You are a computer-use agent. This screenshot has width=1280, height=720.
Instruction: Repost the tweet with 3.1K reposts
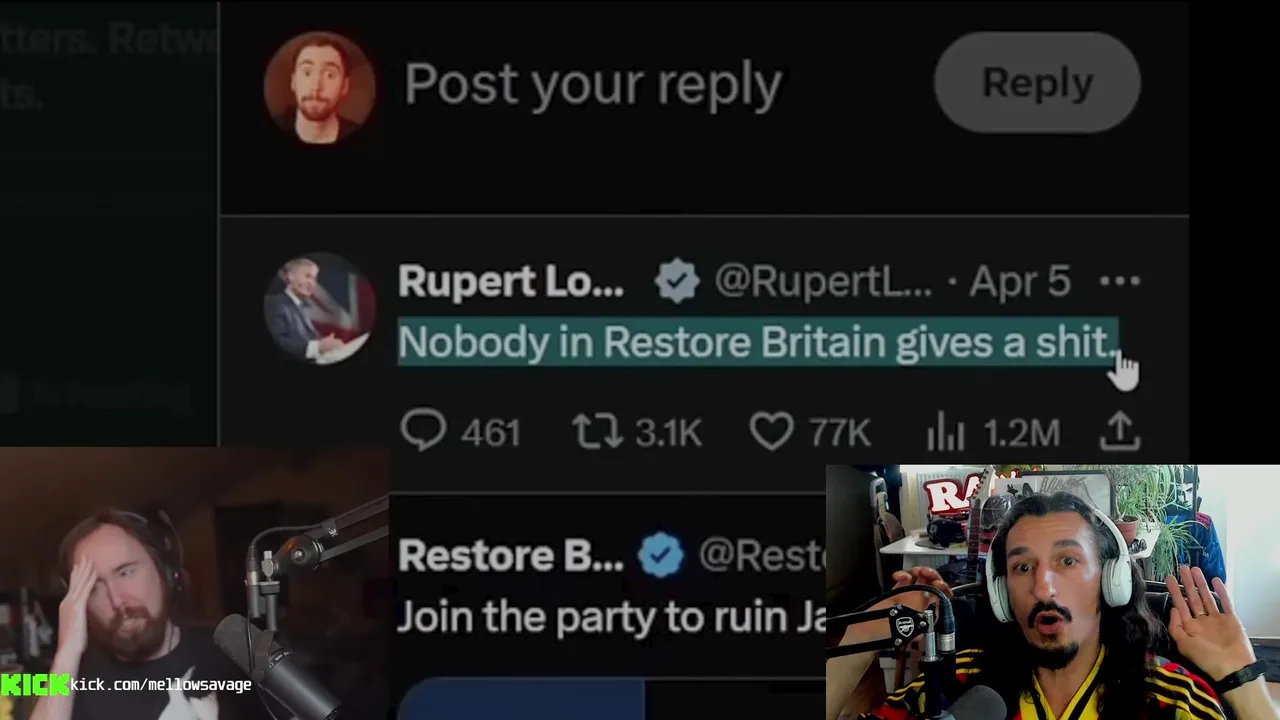(597, 432)
